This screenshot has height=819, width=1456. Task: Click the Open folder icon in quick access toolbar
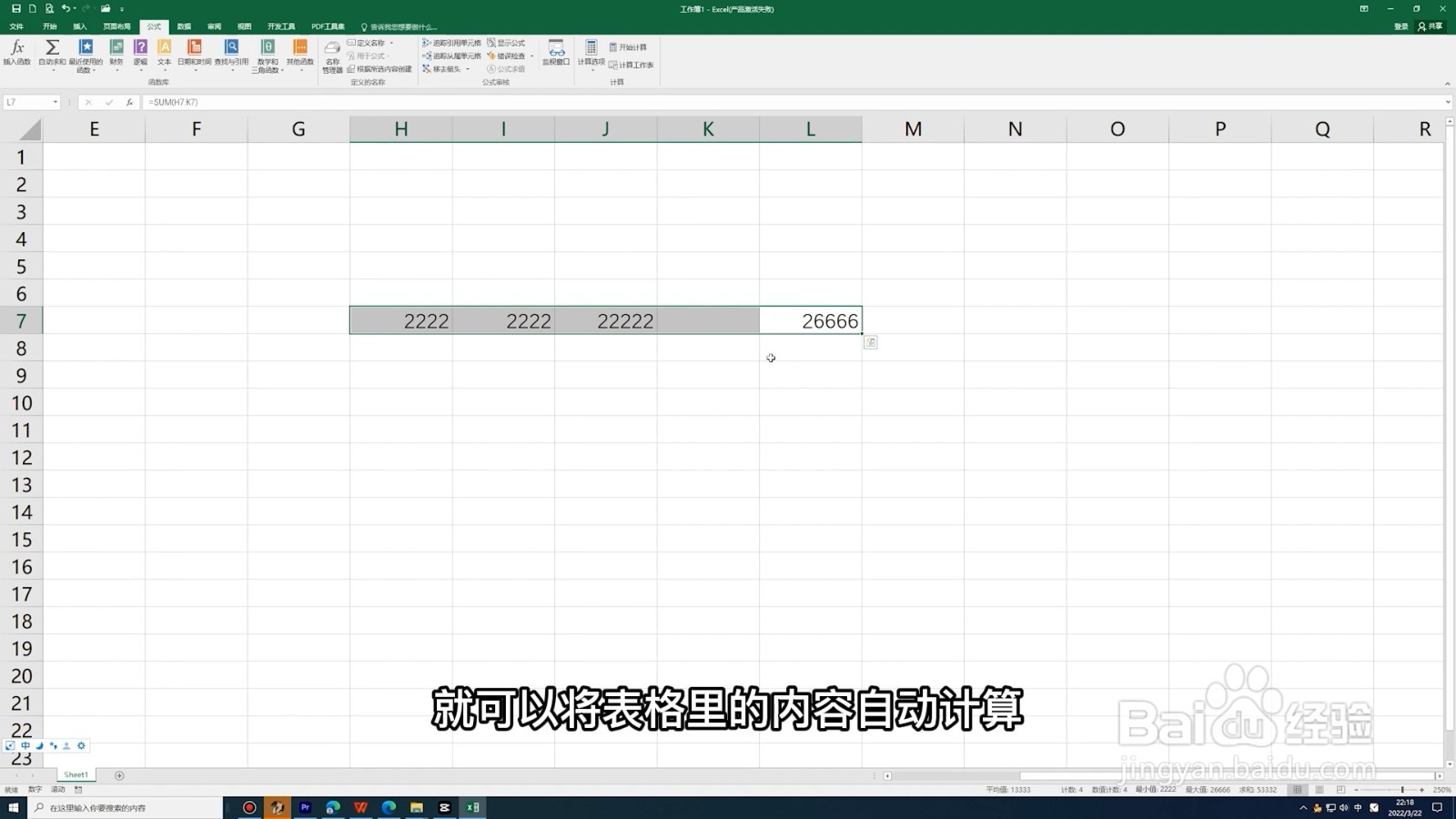point(106,8)
